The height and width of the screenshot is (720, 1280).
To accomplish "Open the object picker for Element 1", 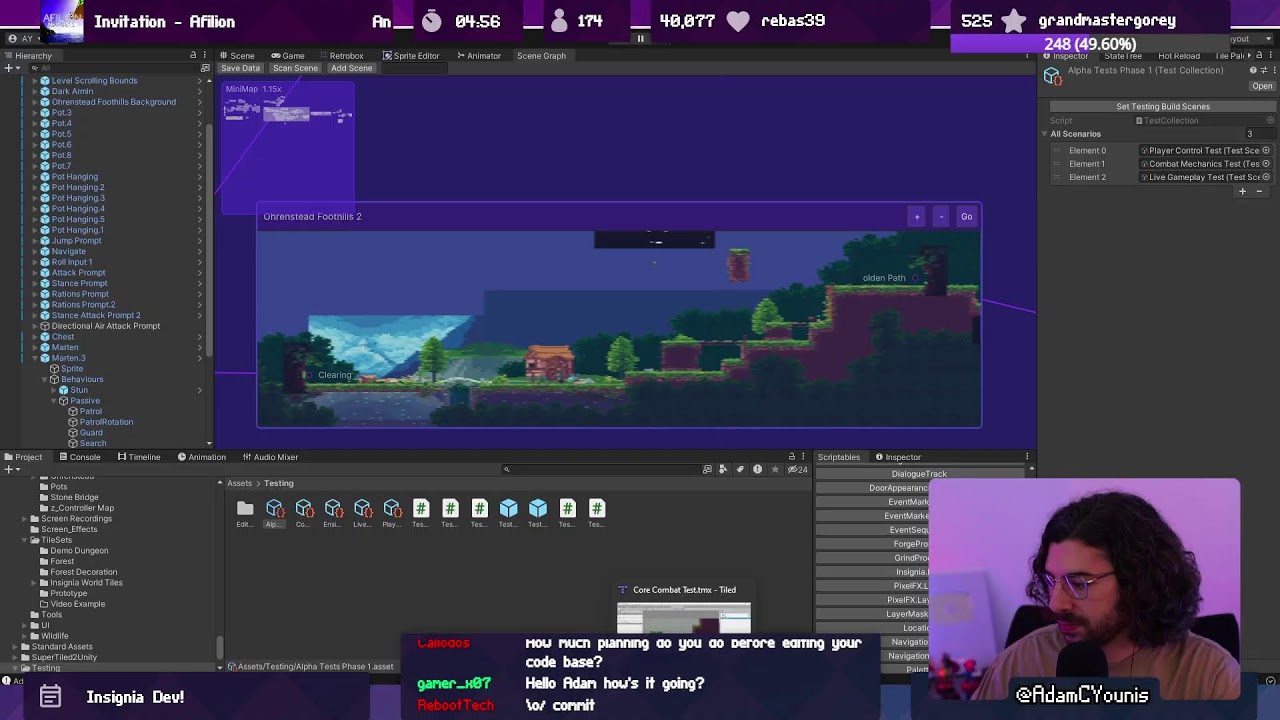I will pos(1266,164).
